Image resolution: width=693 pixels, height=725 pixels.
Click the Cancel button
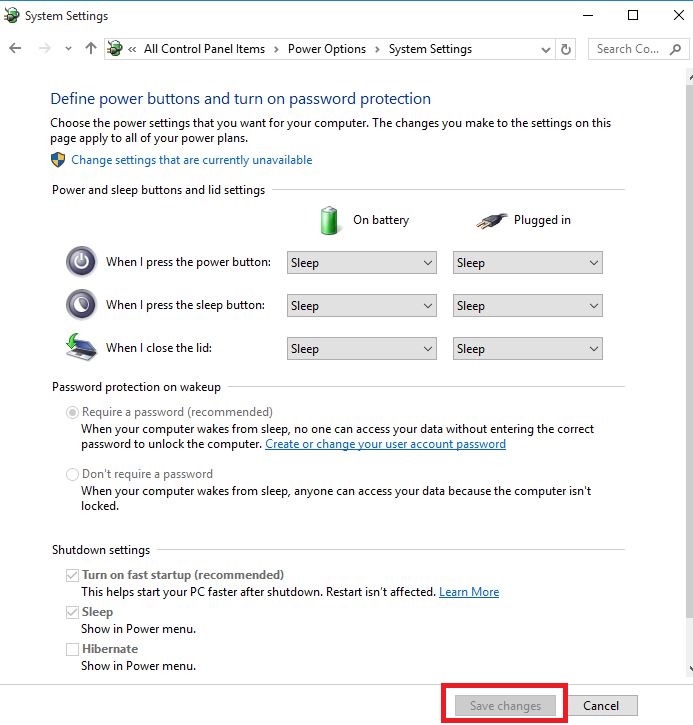(x=601, y=706)
